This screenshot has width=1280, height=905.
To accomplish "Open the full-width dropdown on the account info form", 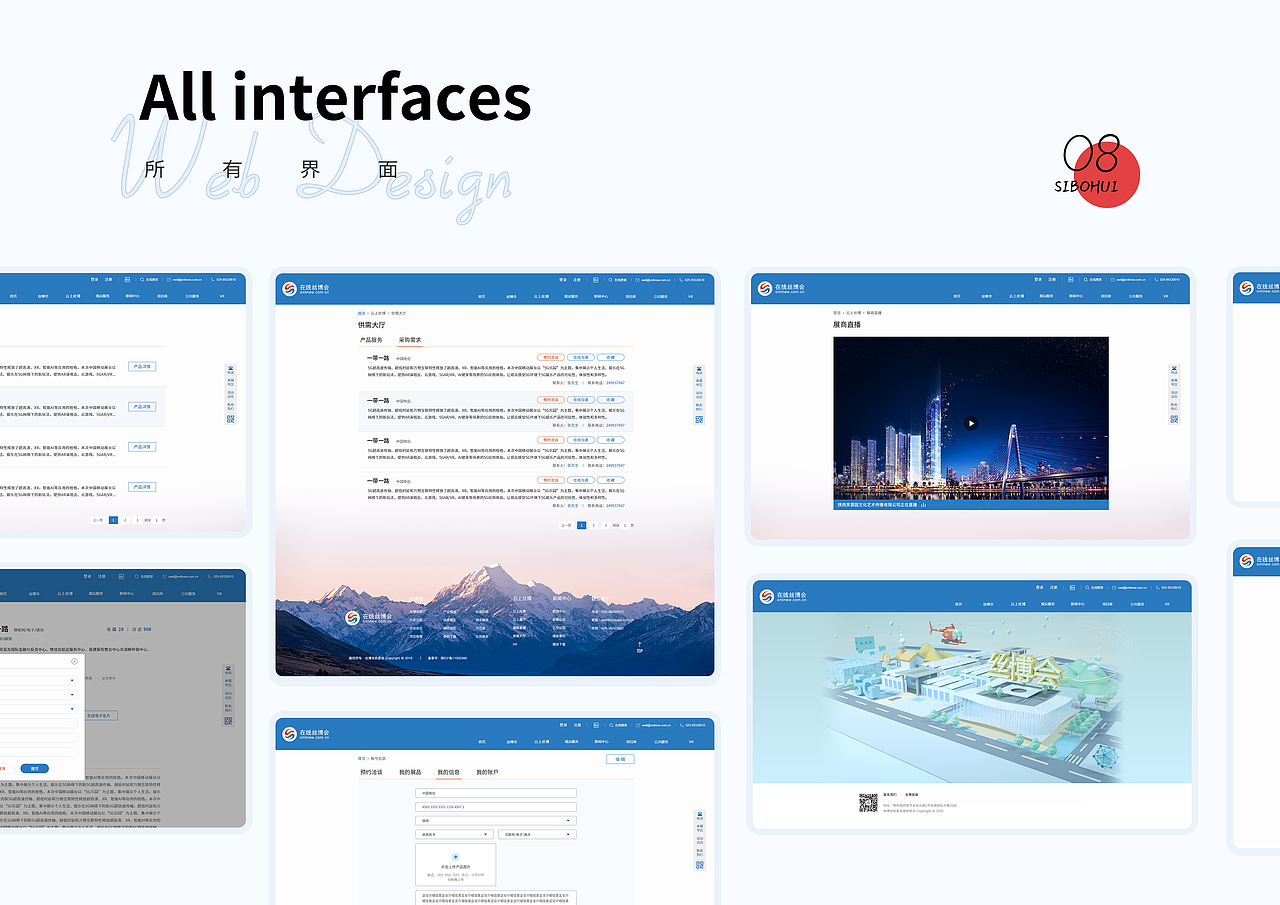I will [x=496, y=821].
